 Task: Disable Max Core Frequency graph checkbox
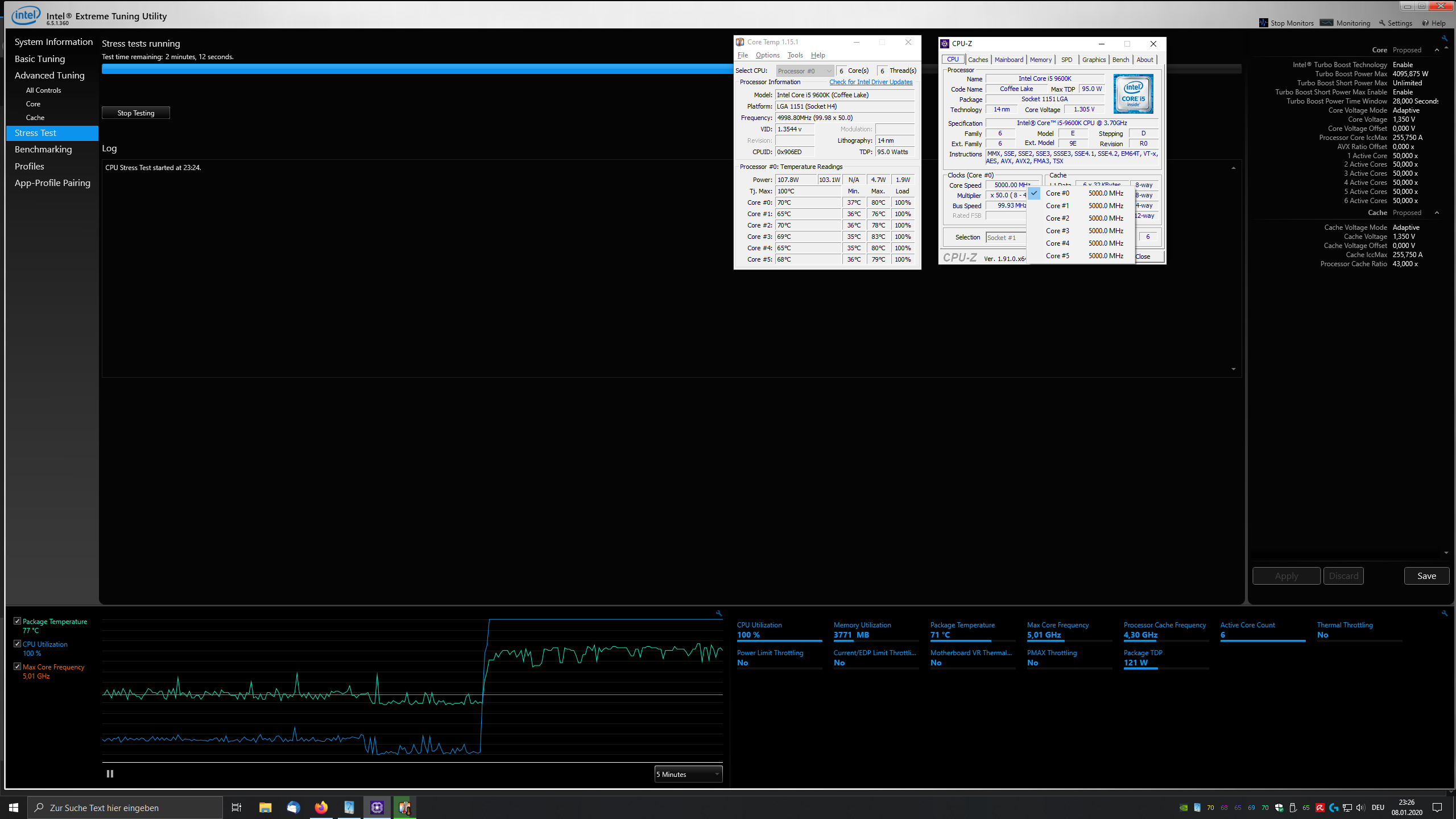coord(17,667)
